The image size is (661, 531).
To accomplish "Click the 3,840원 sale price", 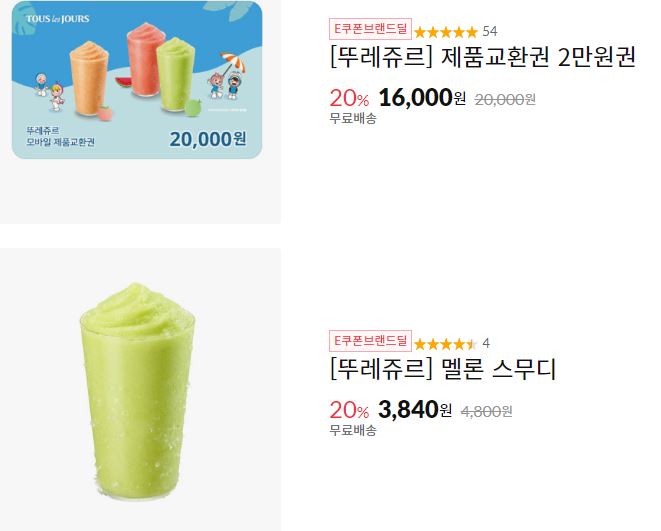I will [415, 410].
